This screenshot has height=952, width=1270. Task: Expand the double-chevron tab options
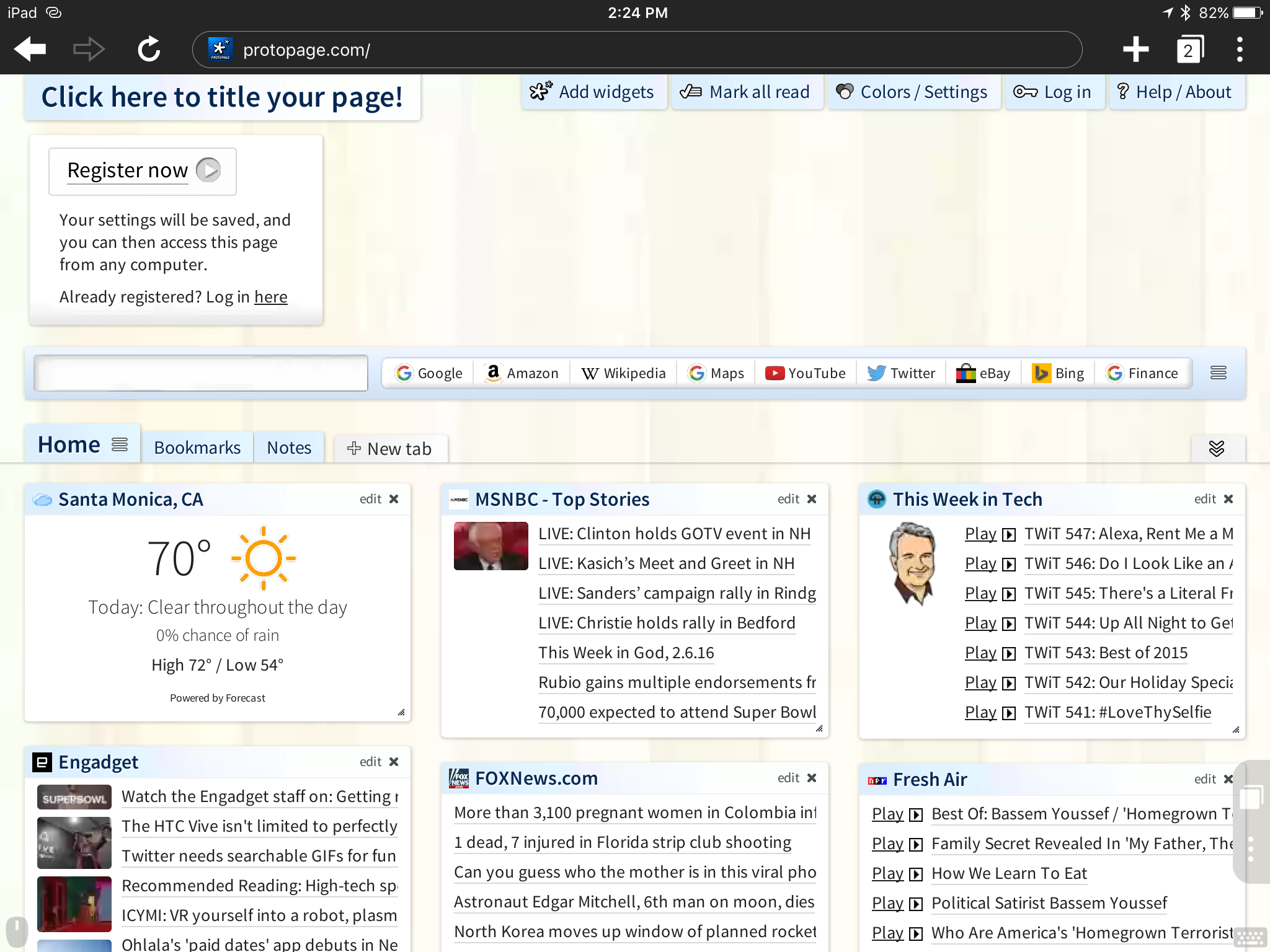1217,448
